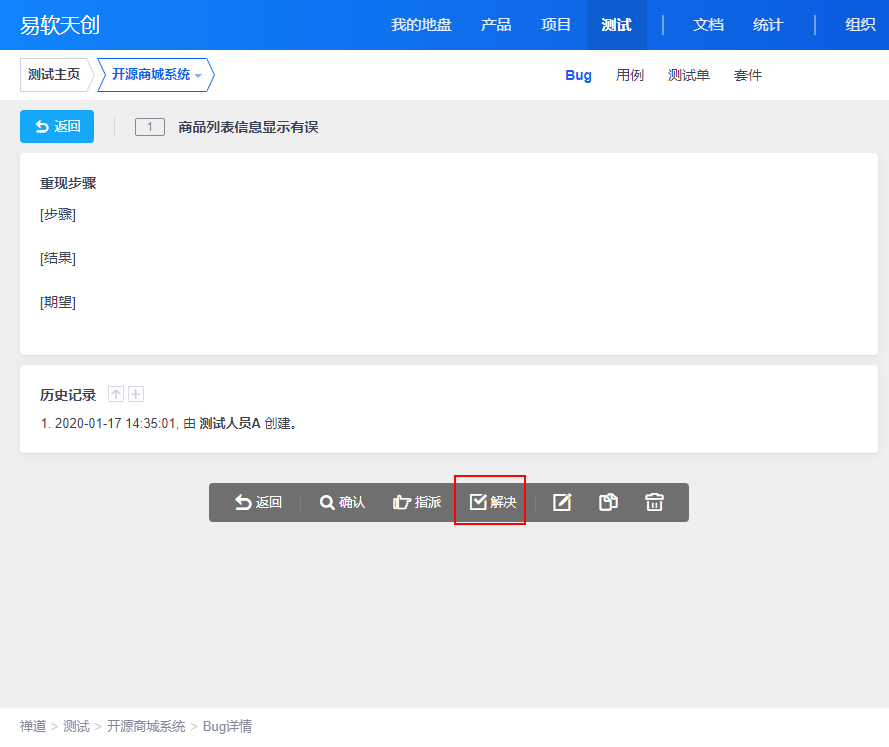Screen dimensions: 889x747
Task: Click the history entry dated 2020-01-17 14:35:01
Action: [x=169, y=423]
